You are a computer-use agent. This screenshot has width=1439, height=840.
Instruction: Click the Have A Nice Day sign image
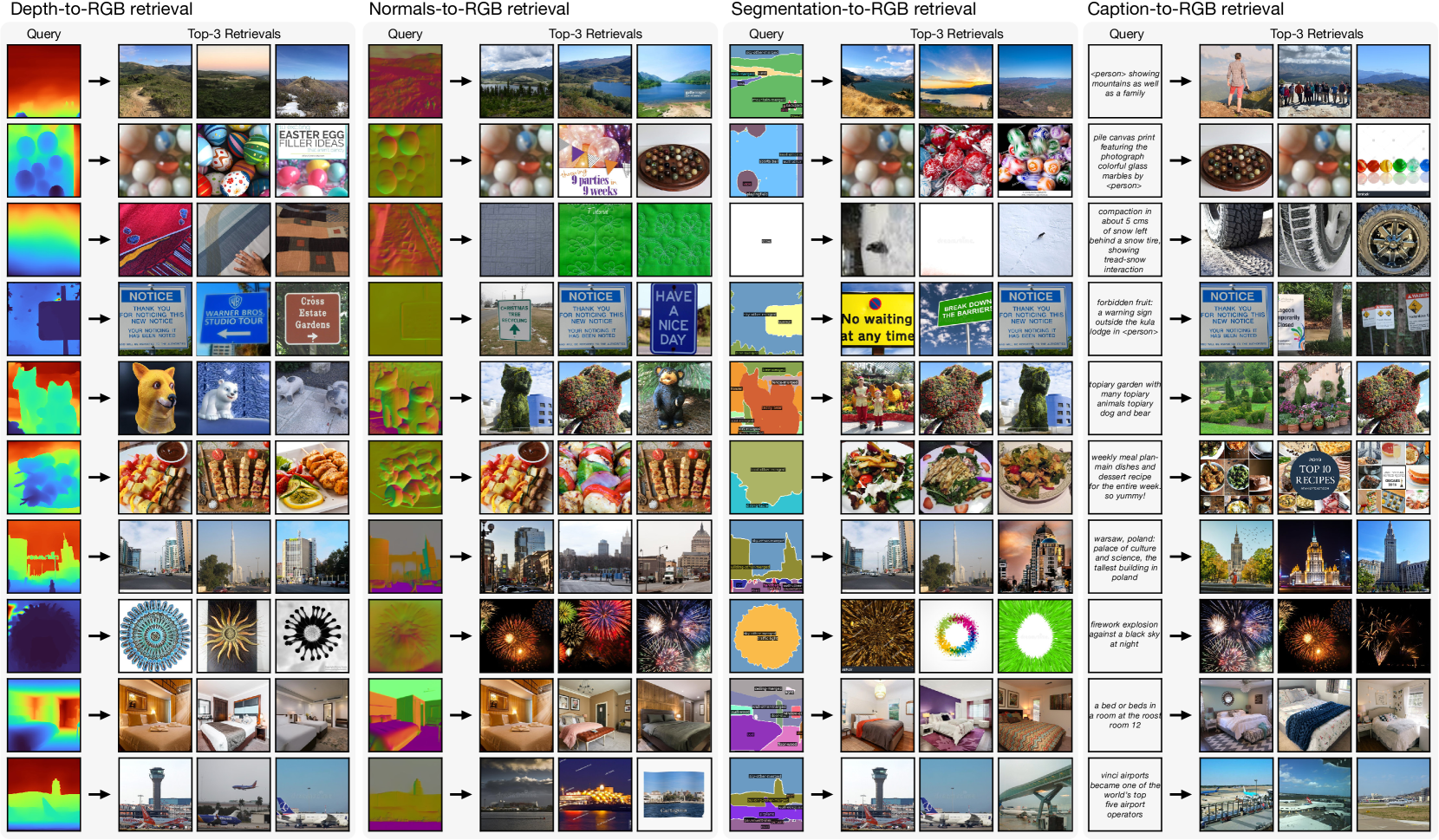(674, 319)
